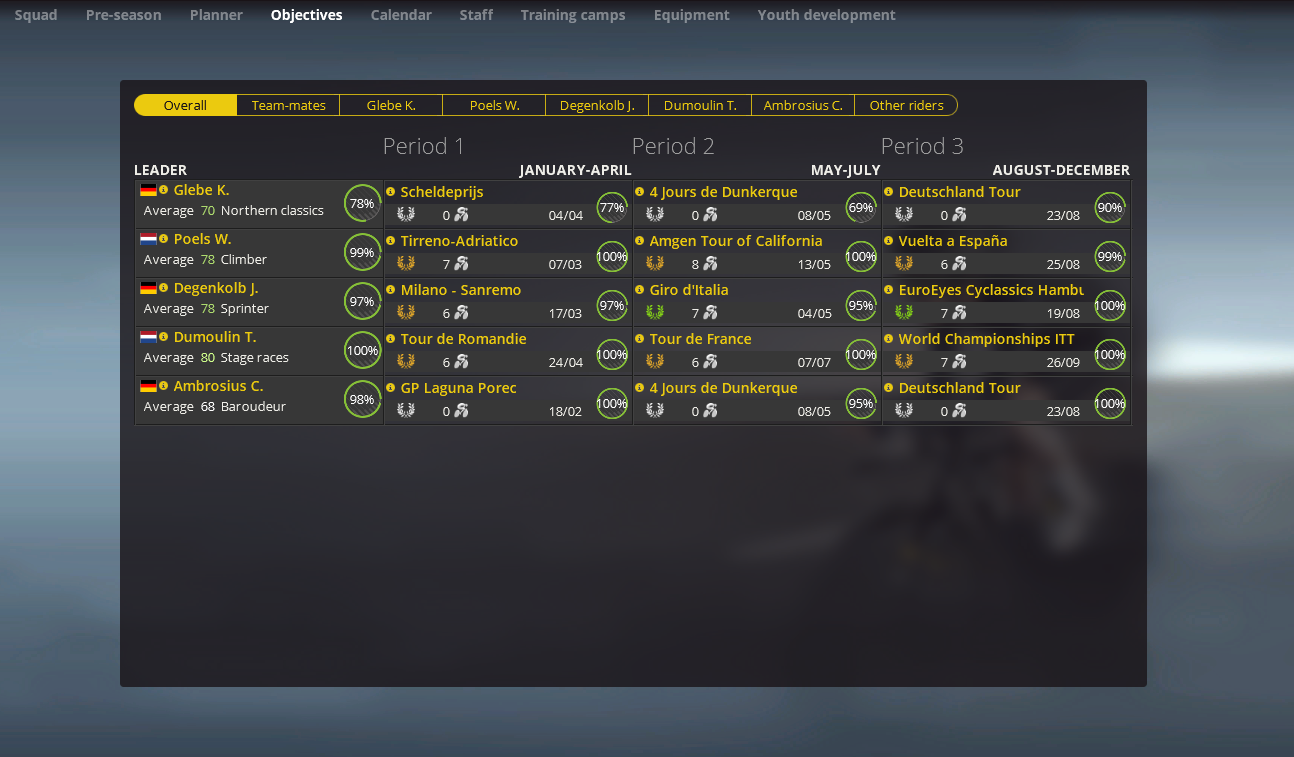The image size is (1294, 757).
Task: Open the Amgen Tour of California race link
Action: [x=735, y=241]
